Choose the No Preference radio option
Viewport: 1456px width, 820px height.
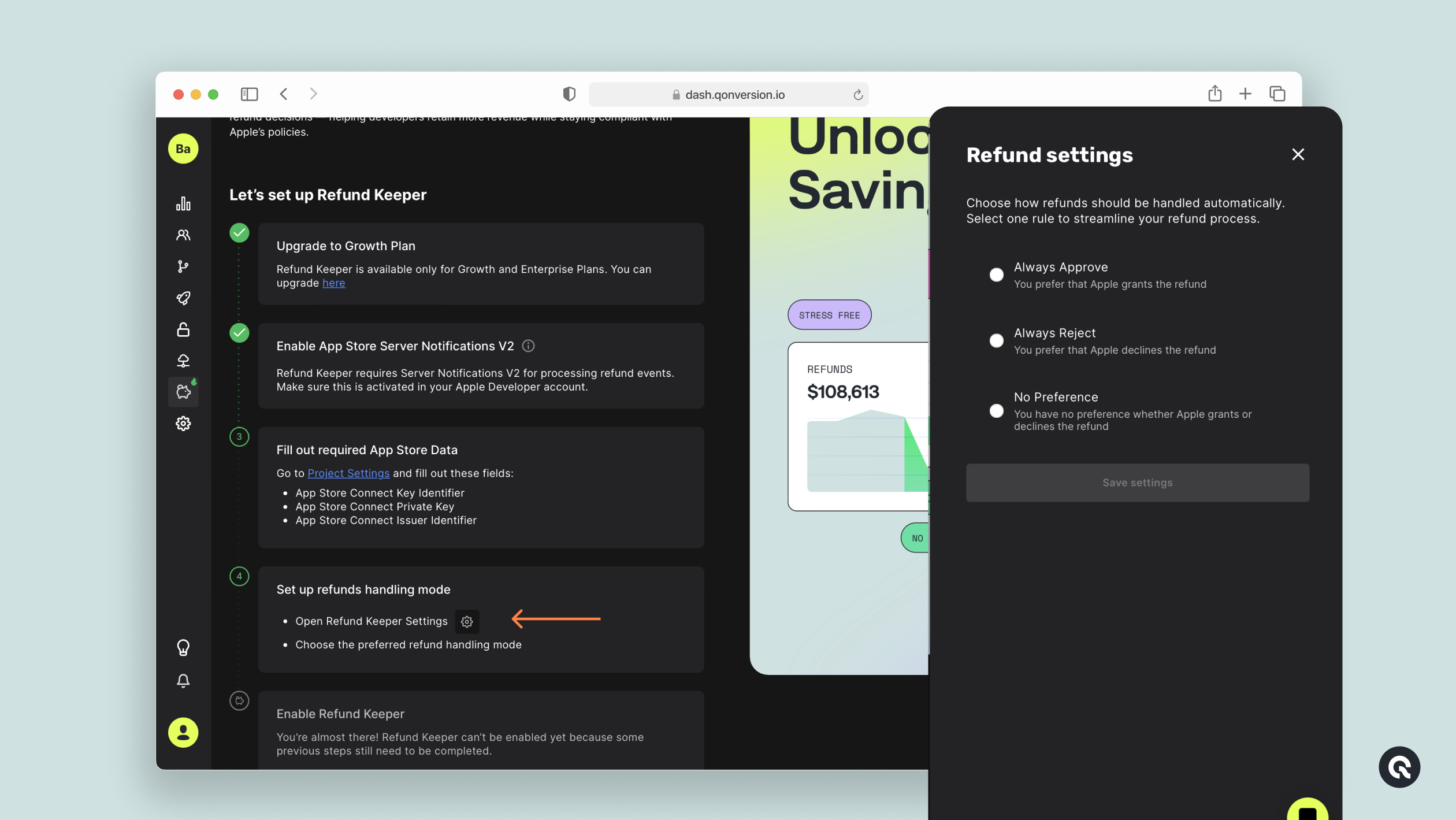[x=996, y=411]
